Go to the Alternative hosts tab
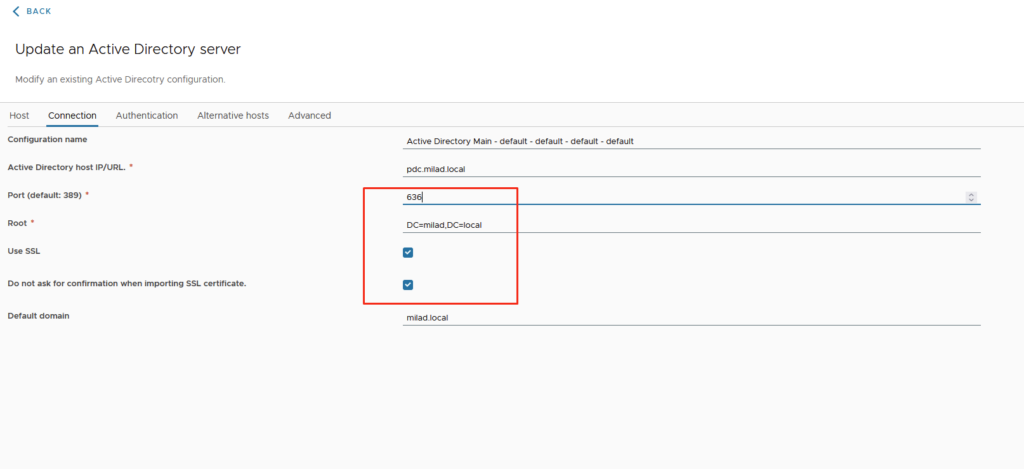Viewport: 1024px width, 469px height. [x=233, y=116]
